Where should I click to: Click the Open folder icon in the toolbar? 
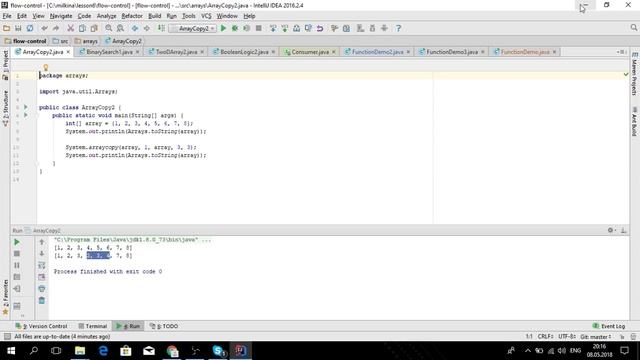[x=7, y=28]
